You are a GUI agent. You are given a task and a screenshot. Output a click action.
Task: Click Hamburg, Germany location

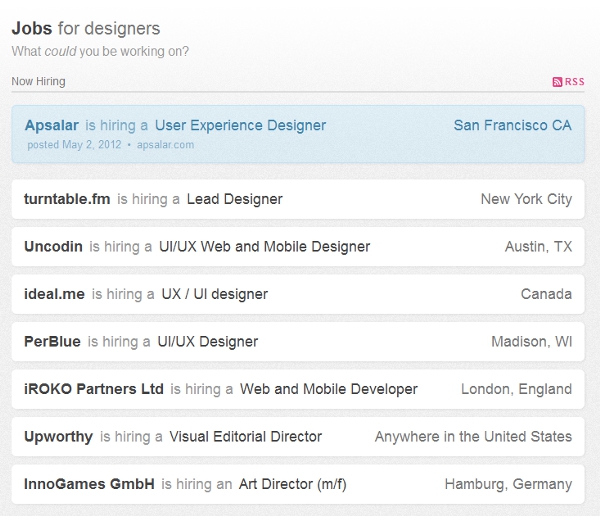click(x=508, y=484)
